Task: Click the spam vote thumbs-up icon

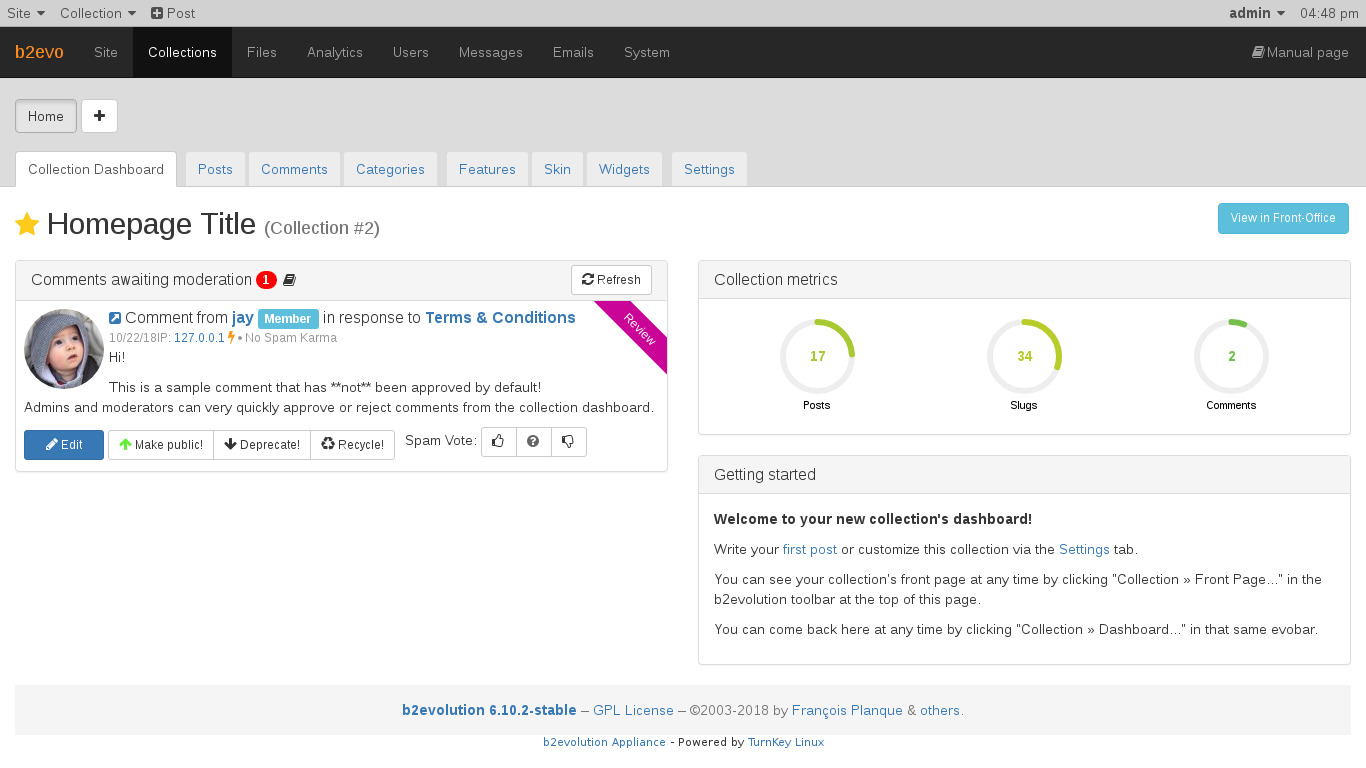Action: [498, 442]
